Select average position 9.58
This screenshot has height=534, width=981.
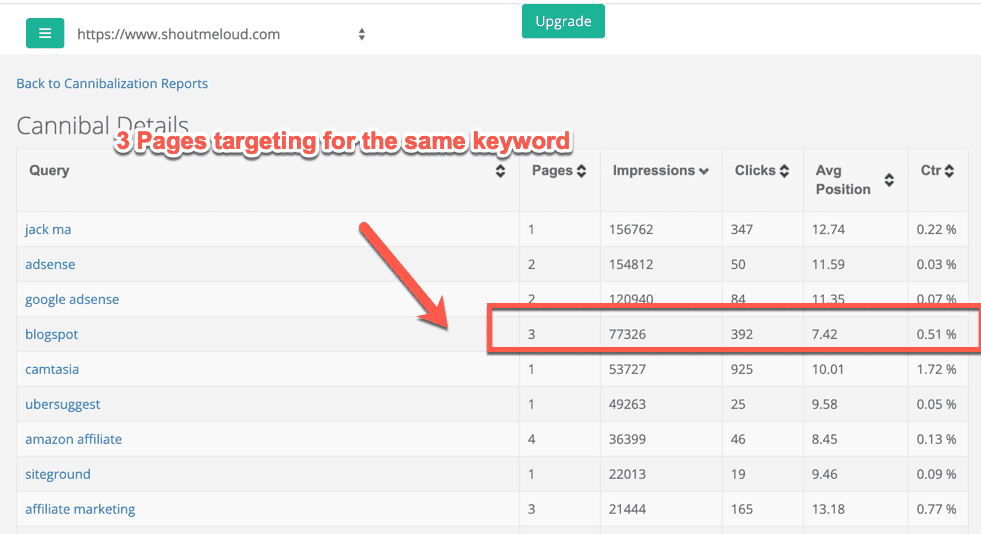(825, 405)
